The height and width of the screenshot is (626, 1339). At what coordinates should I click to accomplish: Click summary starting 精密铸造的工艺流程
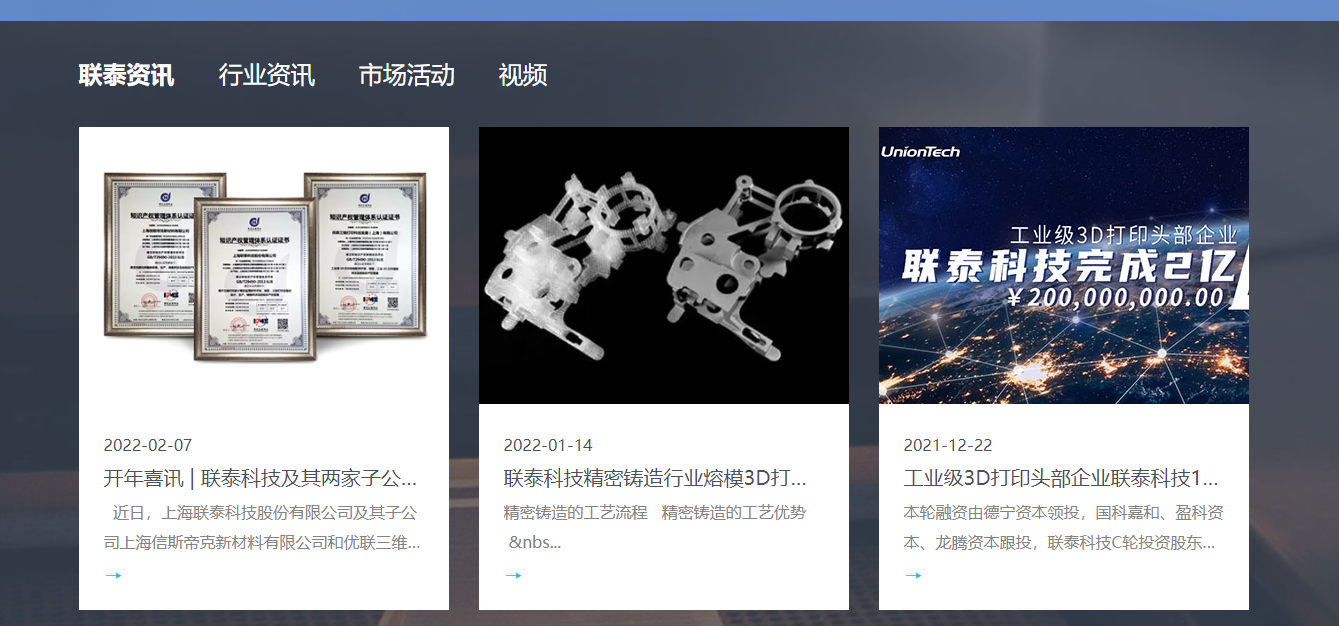coord(655,528)
